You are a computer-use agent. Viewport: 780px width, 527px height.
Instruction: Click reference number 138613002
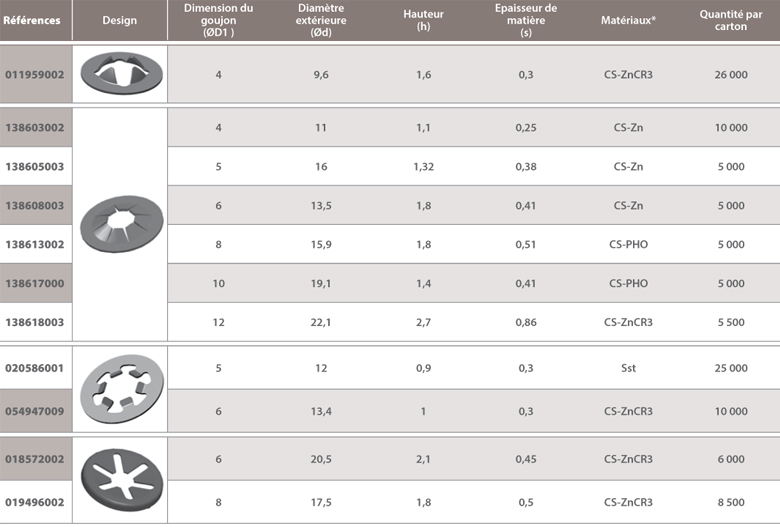tap(36, 244)
